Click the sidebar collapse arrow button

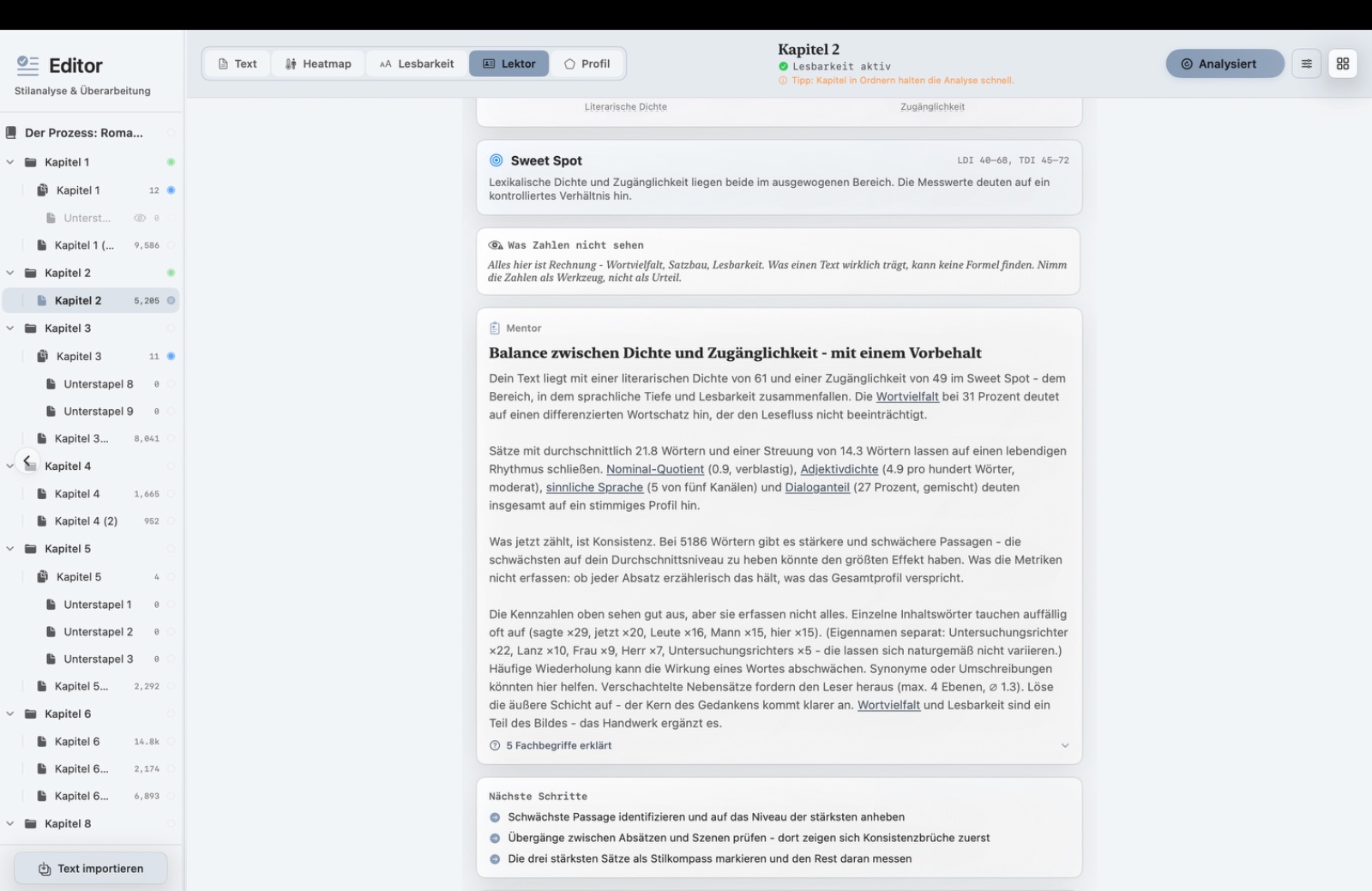(x=27, y=461)
